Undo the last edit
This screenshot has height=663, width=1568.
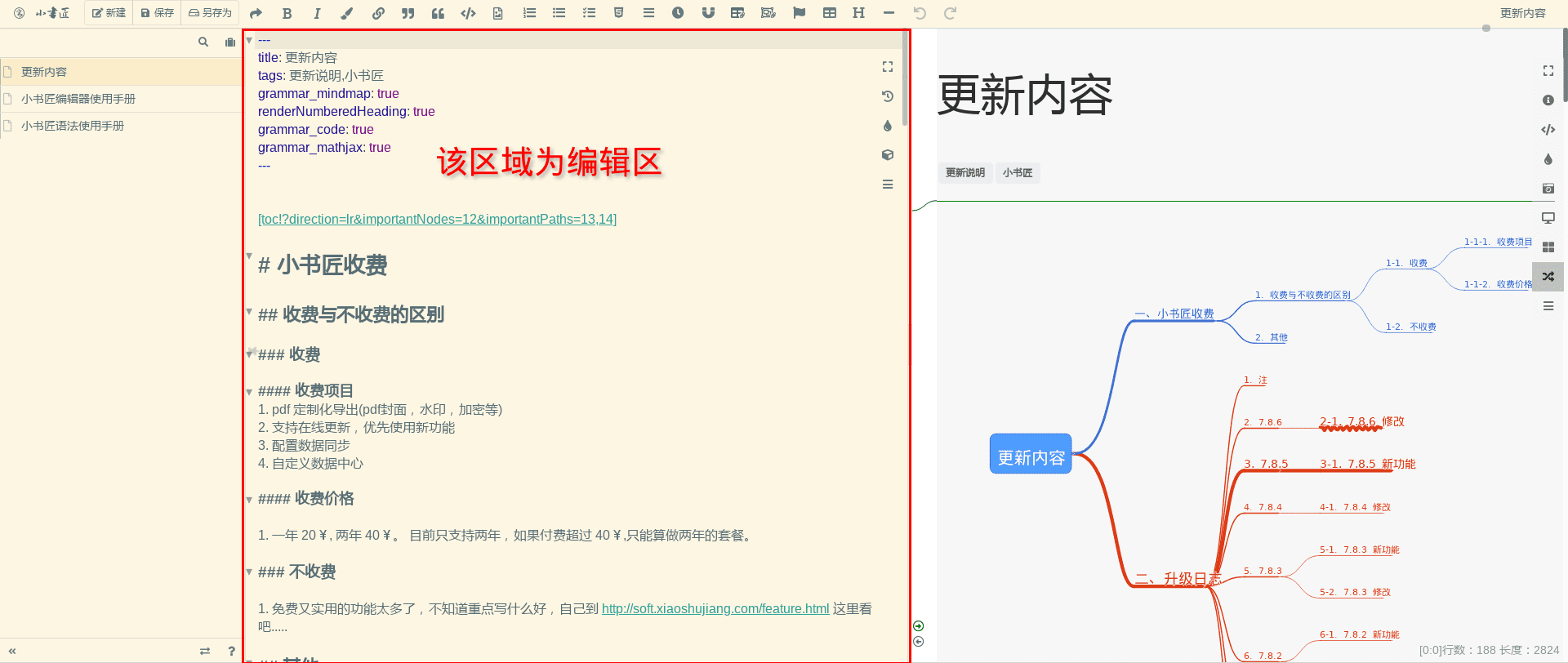tap(920, 13)
